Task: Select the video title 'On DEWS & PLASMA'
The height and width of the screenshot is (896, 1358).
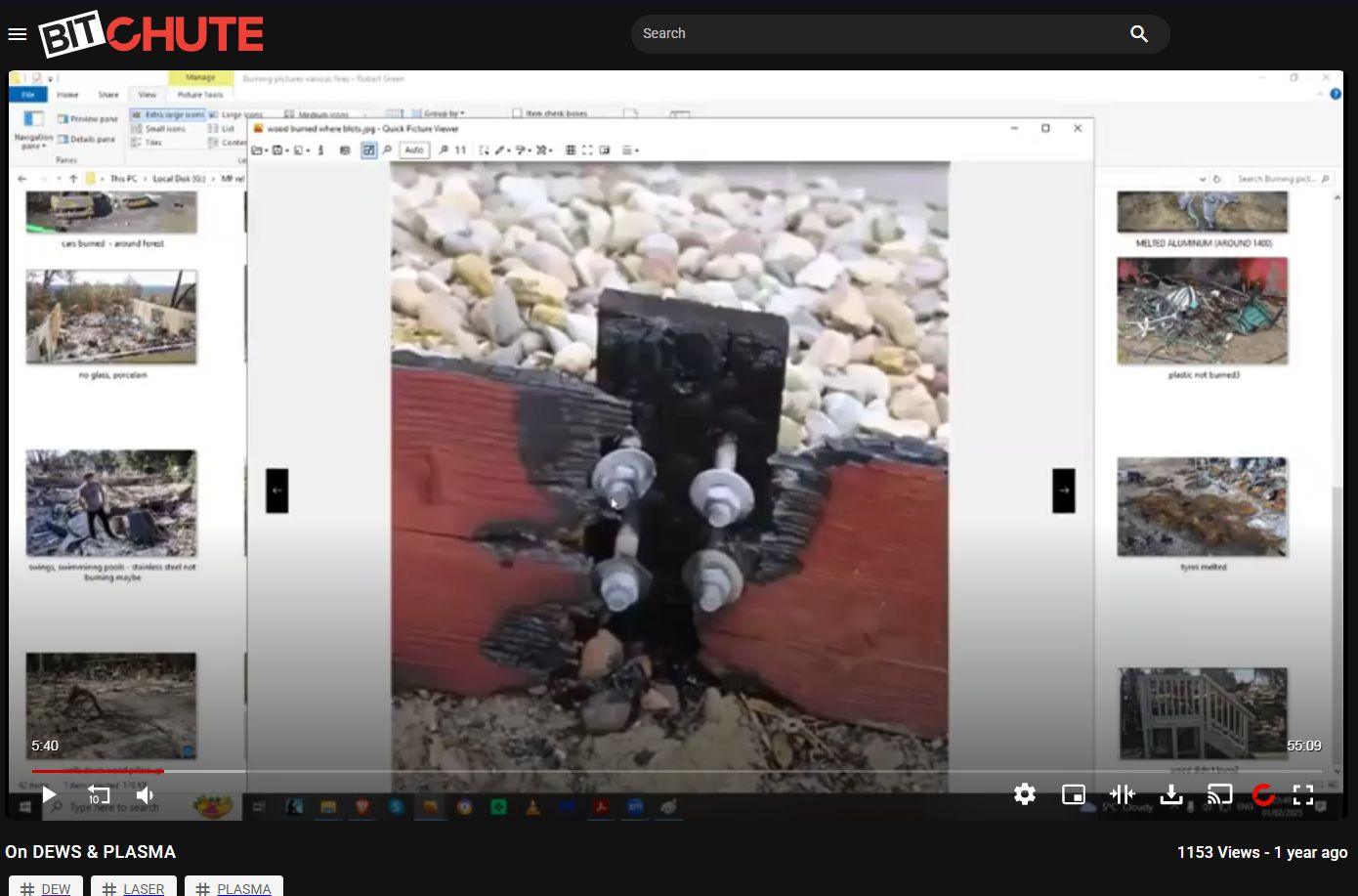Action: [91, 852]
